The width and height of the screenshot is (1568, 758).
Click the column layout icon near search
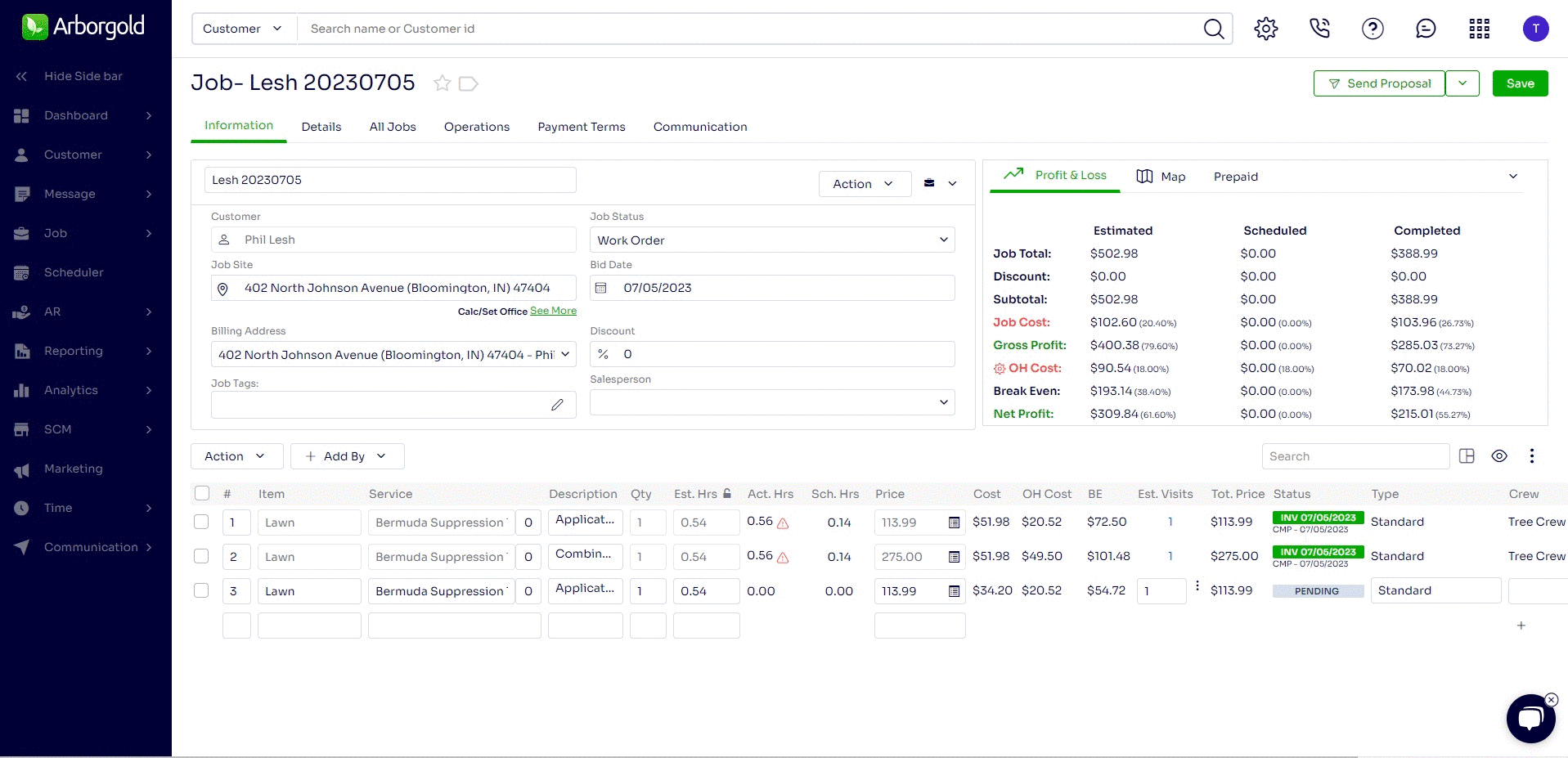pos(1467,455)
